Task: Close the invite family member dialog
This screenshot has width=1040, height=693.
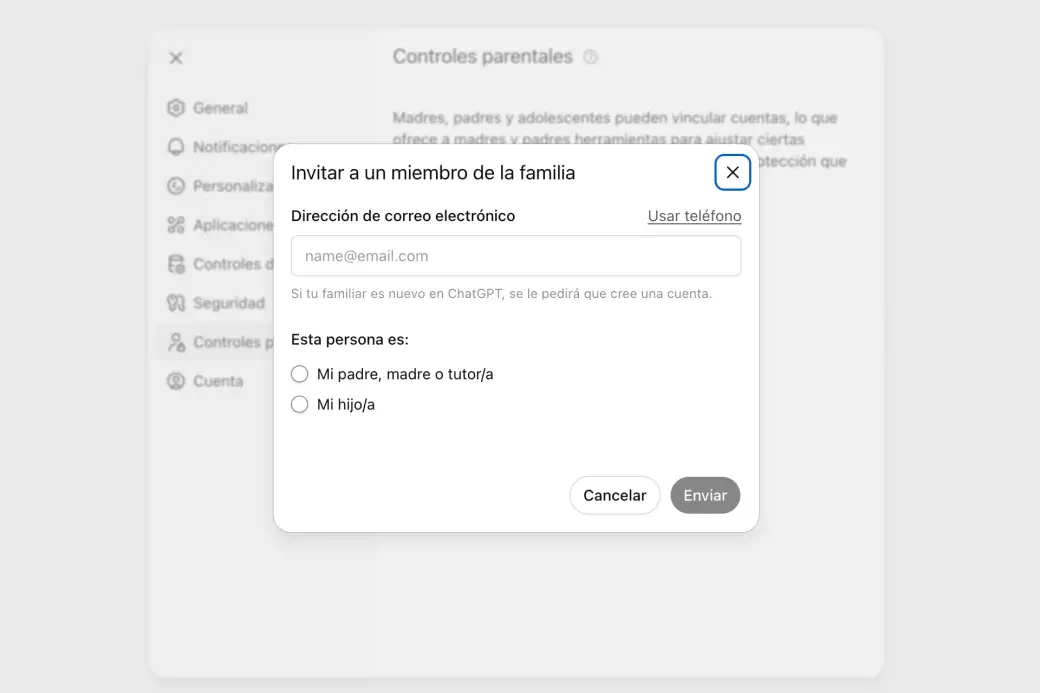Action: coord(732,172)
